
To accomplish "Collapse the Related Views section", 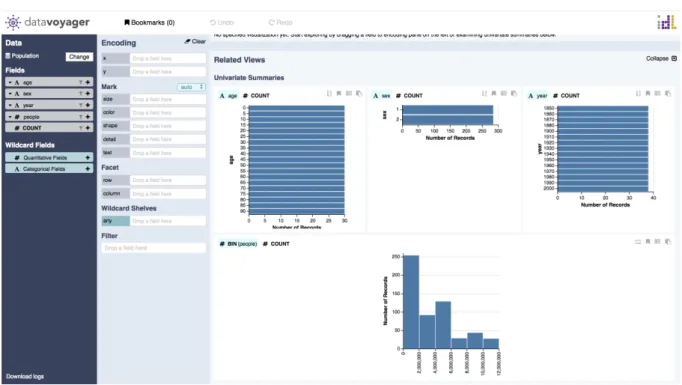I will [x=661, y=58].
